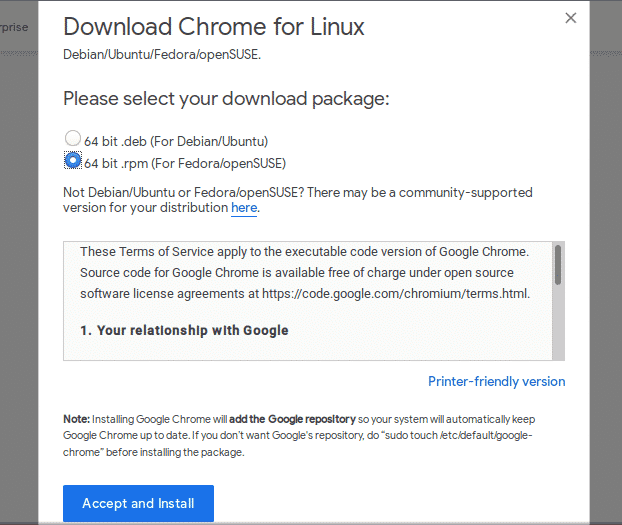Close the Download Chrome dialog
Viewport: 622px width, 525px height.
pos(571,18)
